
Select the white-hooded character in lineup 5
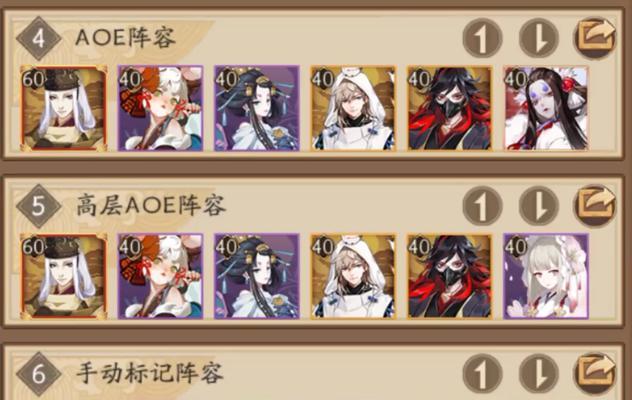(353, 277)
